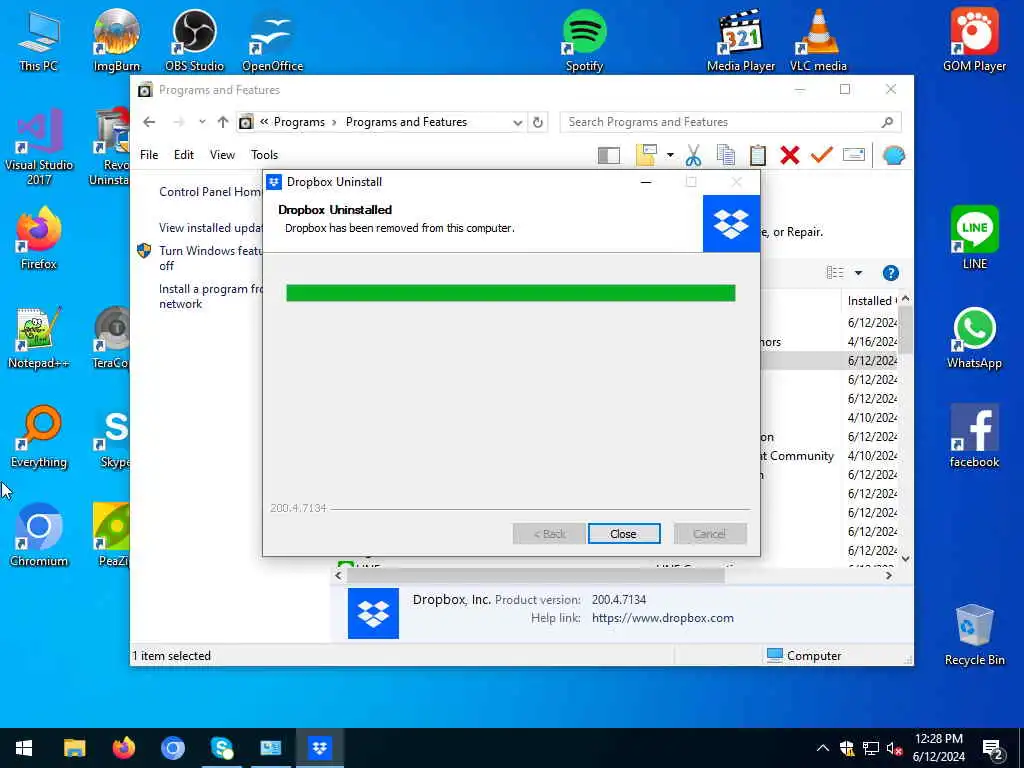Open Notepad++ desktop shortcut
This screenshot has height=768, width=1024.
pyautogui.click(x=39, y=338)
